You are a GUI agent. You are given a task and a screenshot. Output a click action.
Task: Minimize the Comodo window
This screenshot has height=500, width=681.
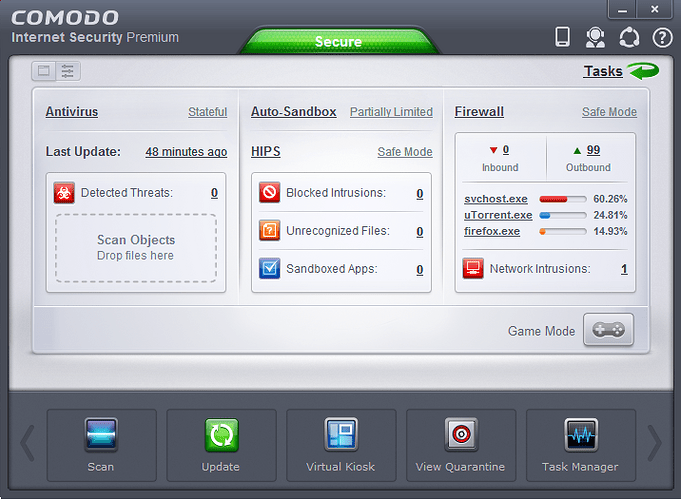click(622, 10)
